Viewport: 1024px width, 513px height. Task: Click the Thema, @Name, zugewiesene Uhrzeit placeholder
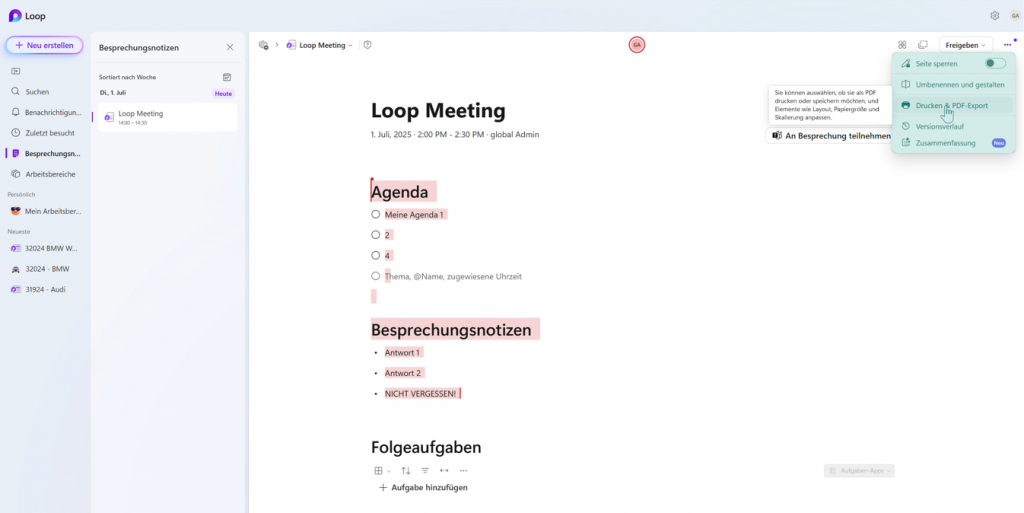click(x=453, y=277)
